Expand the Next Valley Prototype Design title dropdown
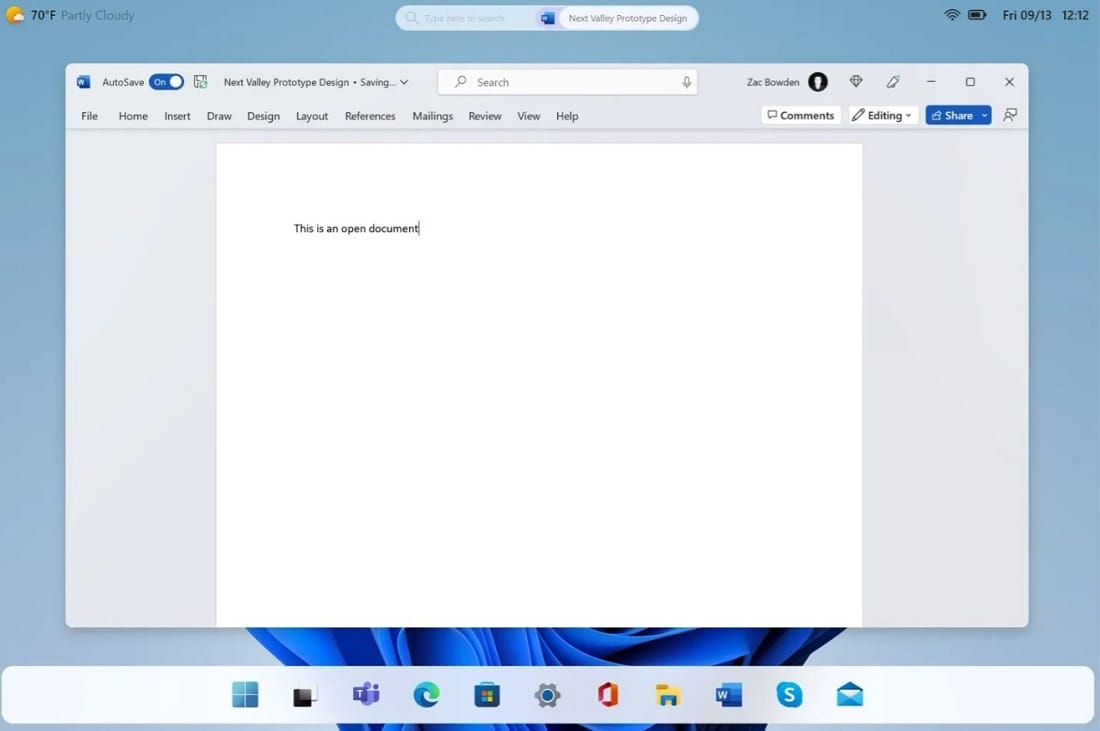The width and height of the screenshot is (1100, 731). (x=403, y=81)
